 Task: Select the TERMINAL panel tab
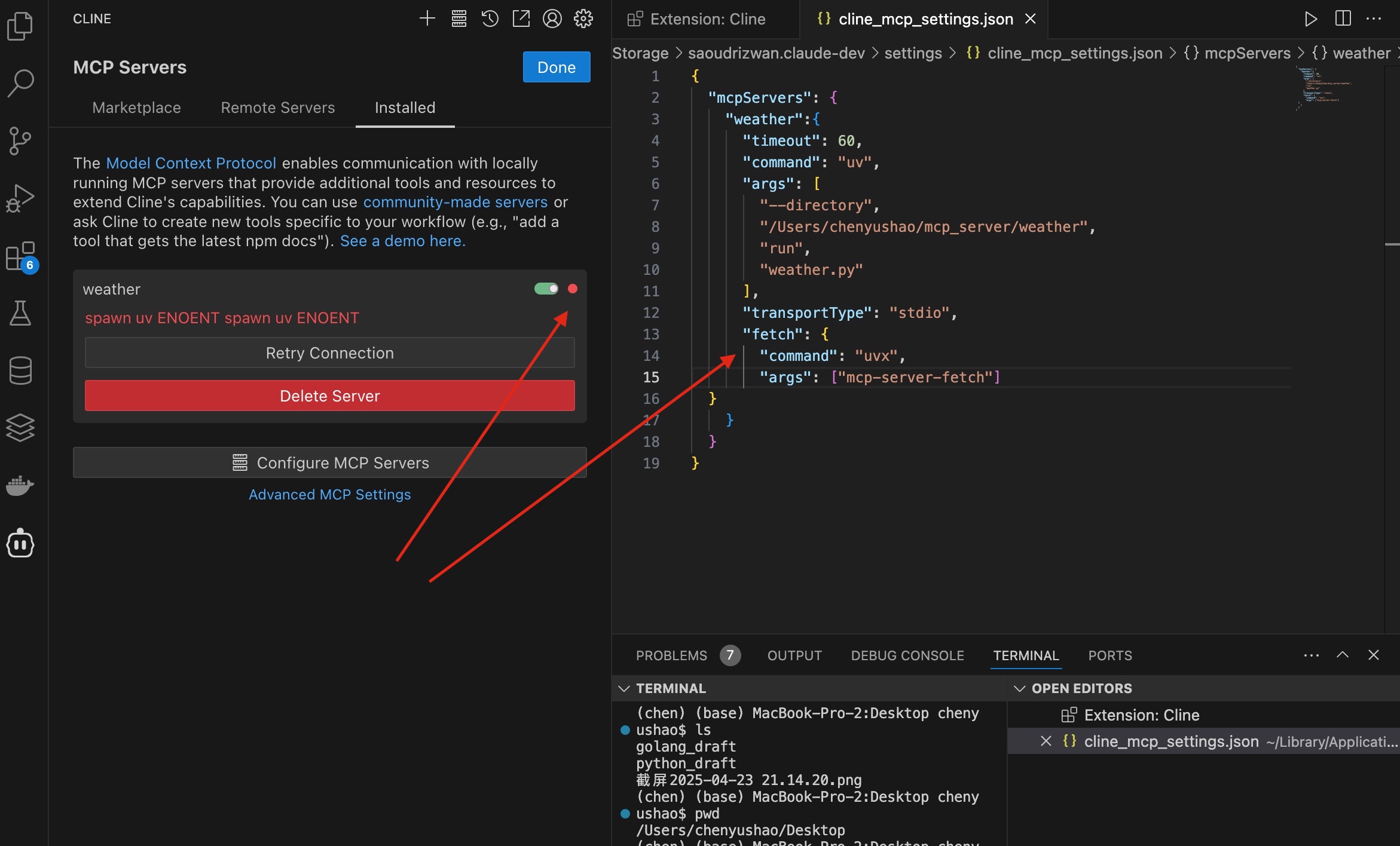click(1026, 655)
